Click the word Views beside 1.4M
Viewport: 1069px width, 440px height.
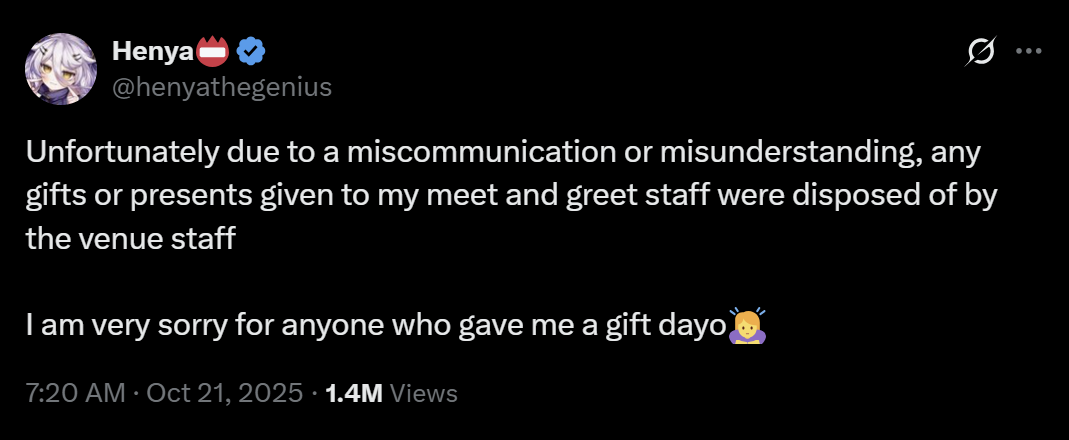click(422, 393)
